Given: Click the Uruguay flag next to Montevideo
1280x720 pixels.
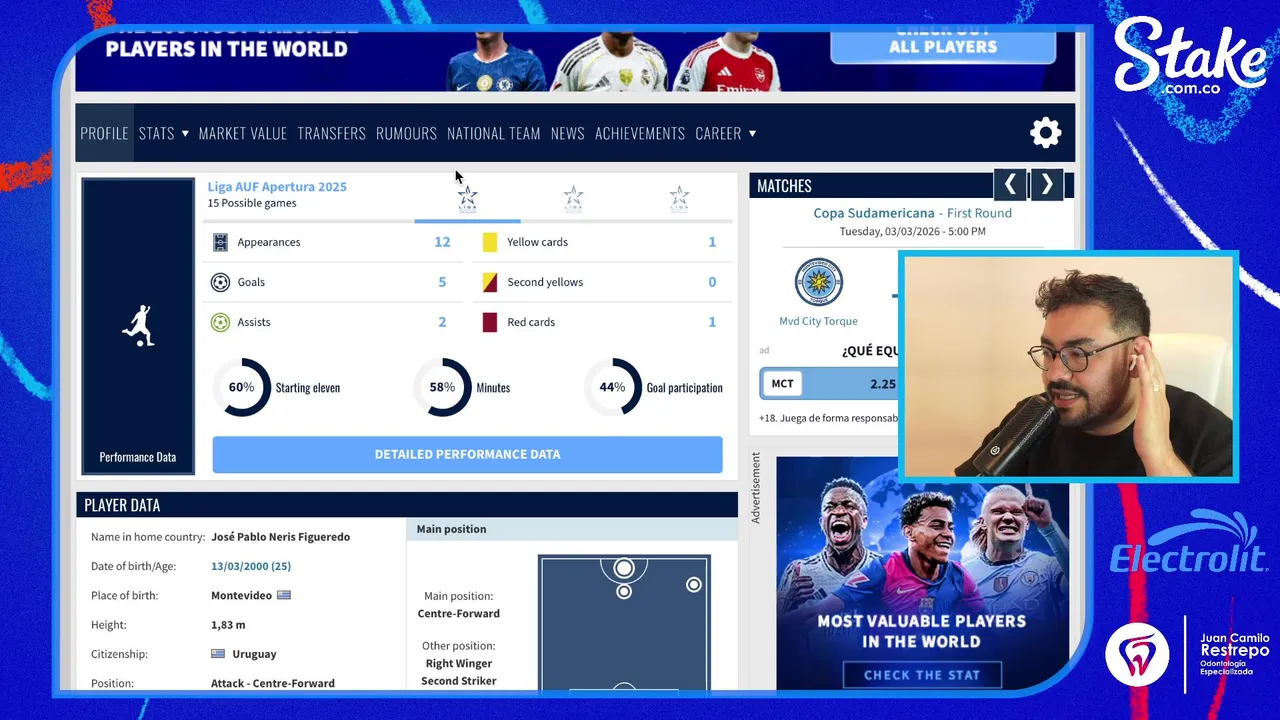Looking at the screenshot, I should pos(284,595).
